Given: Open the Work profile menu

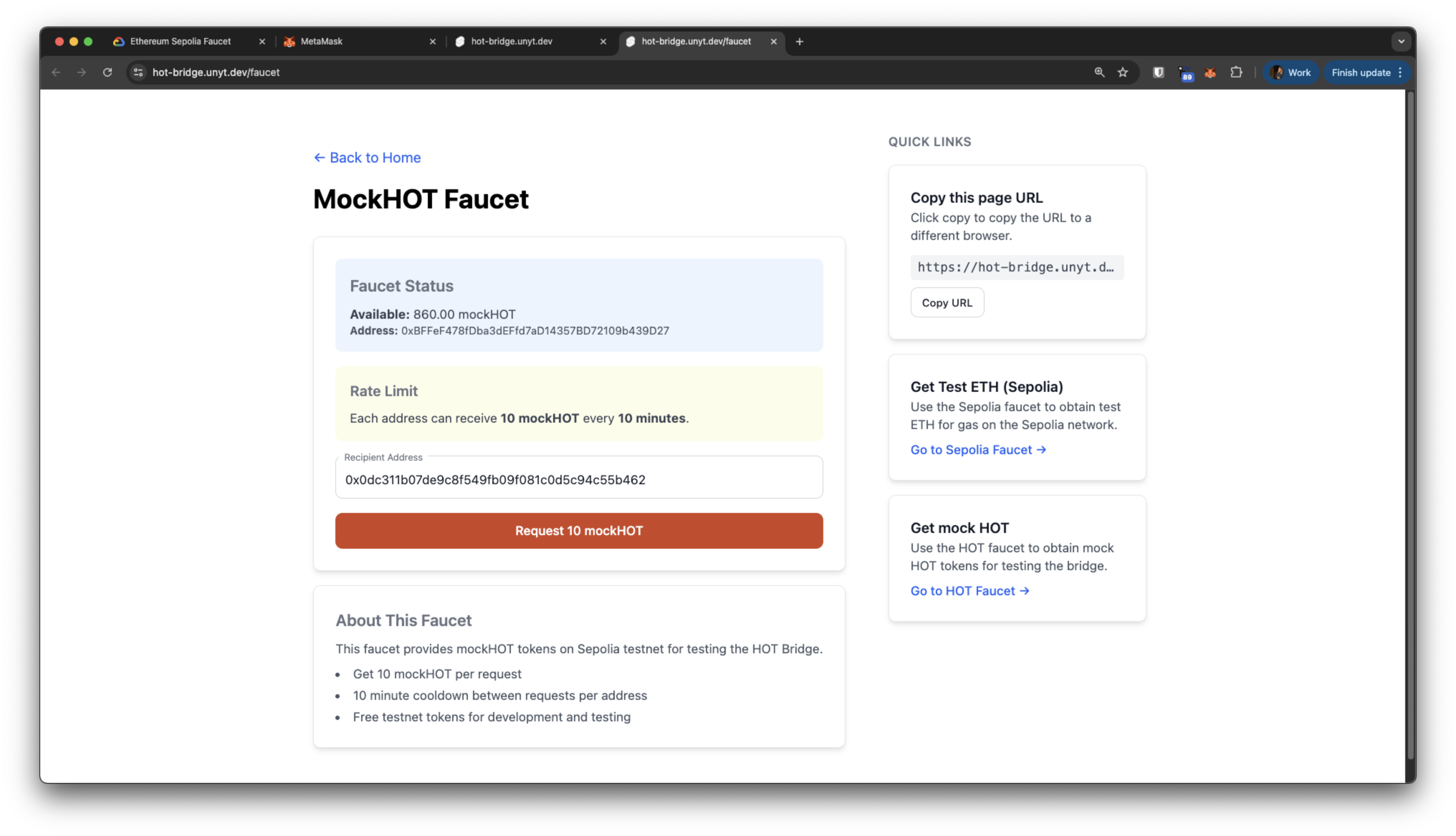Looking at the screenshot, I should coord(1290,72).
